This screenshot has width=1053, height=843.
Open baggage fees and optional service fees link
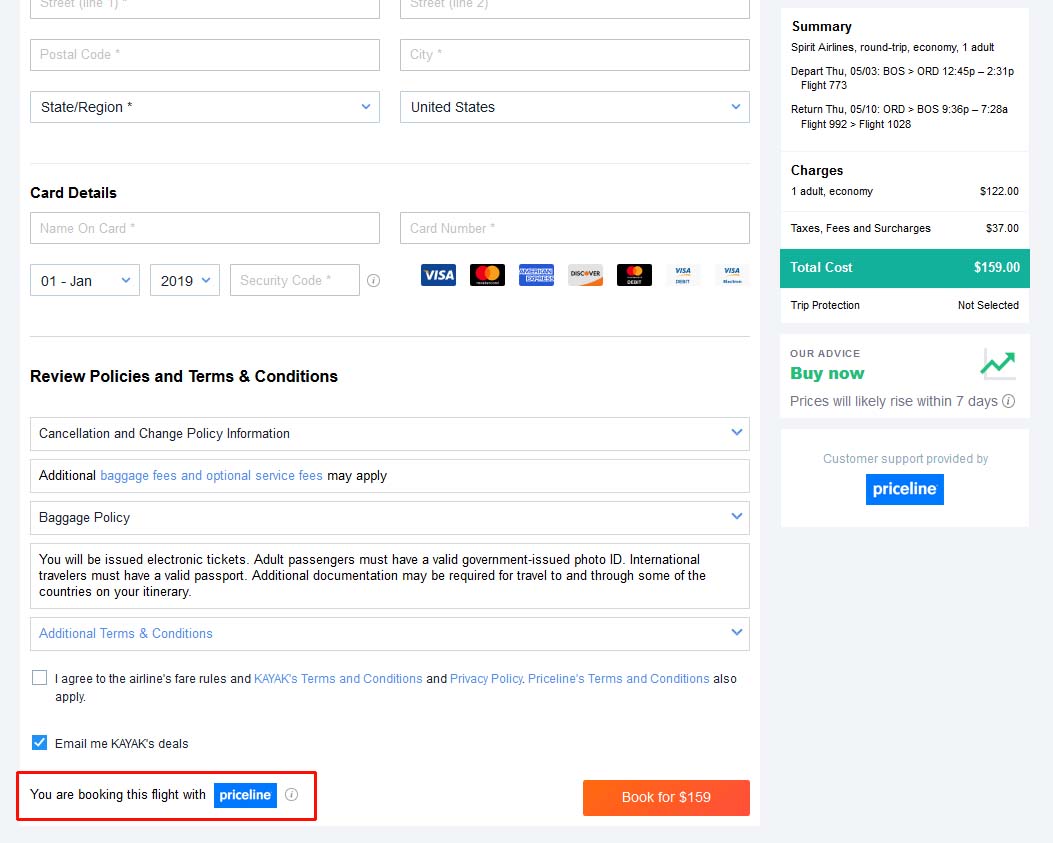tap(212, 476)
